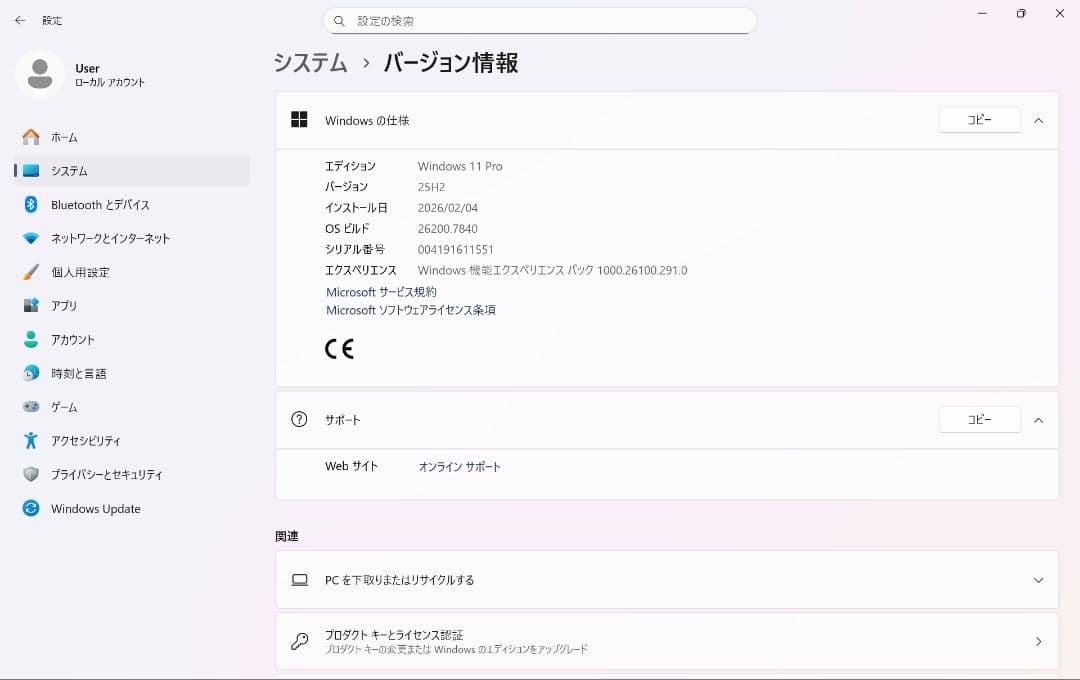Click the User profile avatar
The height and width of the screenshot is (680, 1080).
(x=40, y=74)
